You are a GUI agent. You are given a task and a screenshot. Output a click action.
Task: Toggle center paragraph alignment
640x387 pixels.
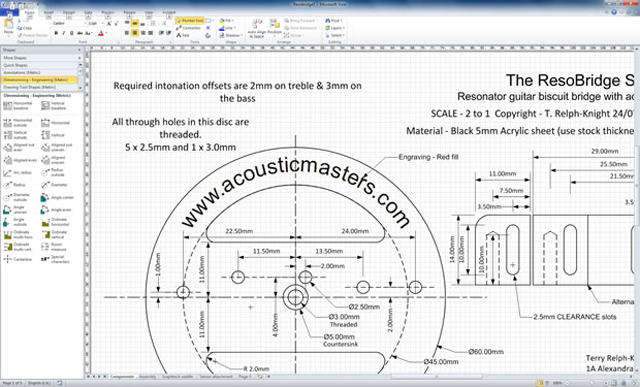pyautogui.click(x=135, y=33)
